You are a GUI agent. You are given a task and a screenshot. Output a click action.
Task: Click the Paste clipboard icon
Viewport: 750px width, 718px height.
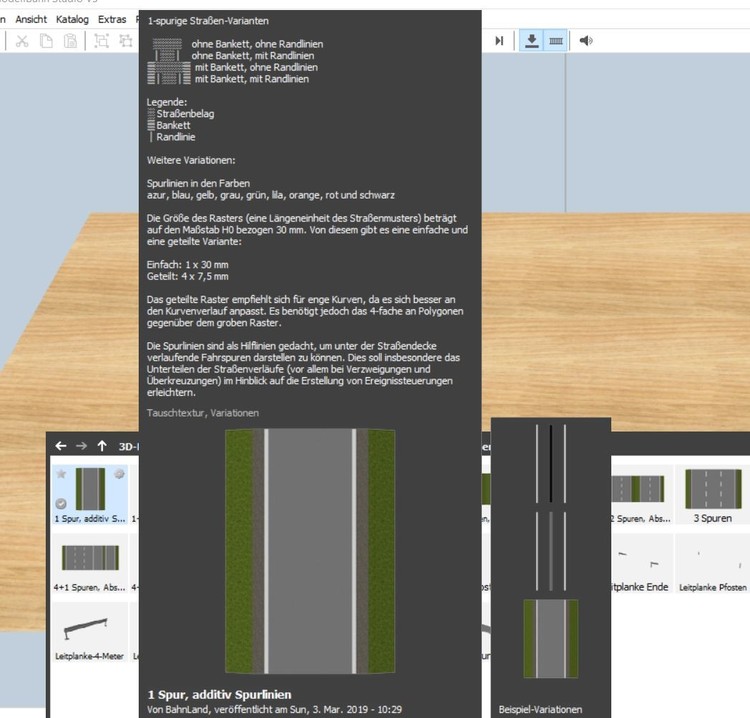[x=71, y=41]
